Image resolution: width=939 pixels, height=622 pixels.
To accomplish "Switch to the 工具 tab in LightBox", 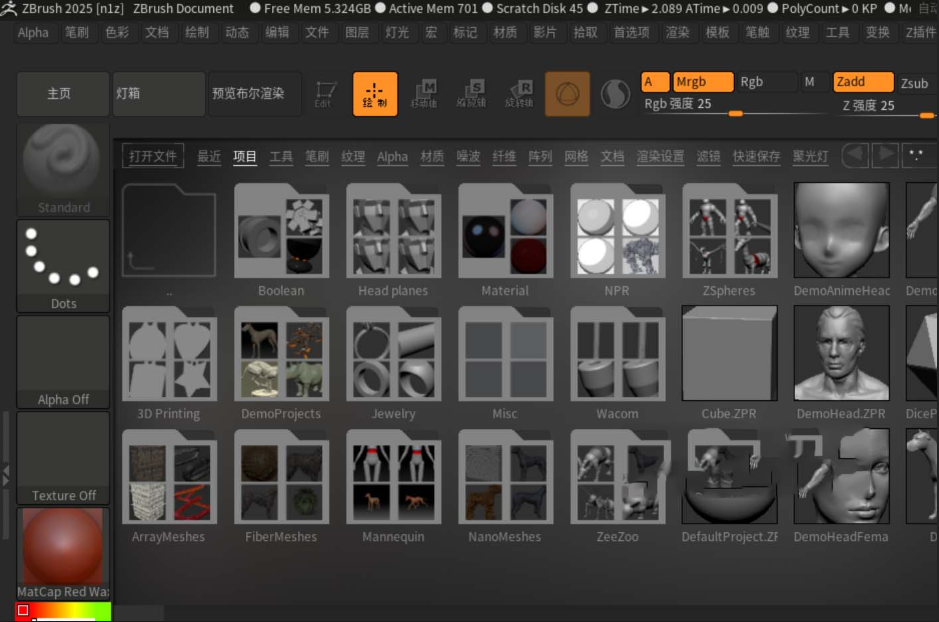I will (x=281, y=157).
